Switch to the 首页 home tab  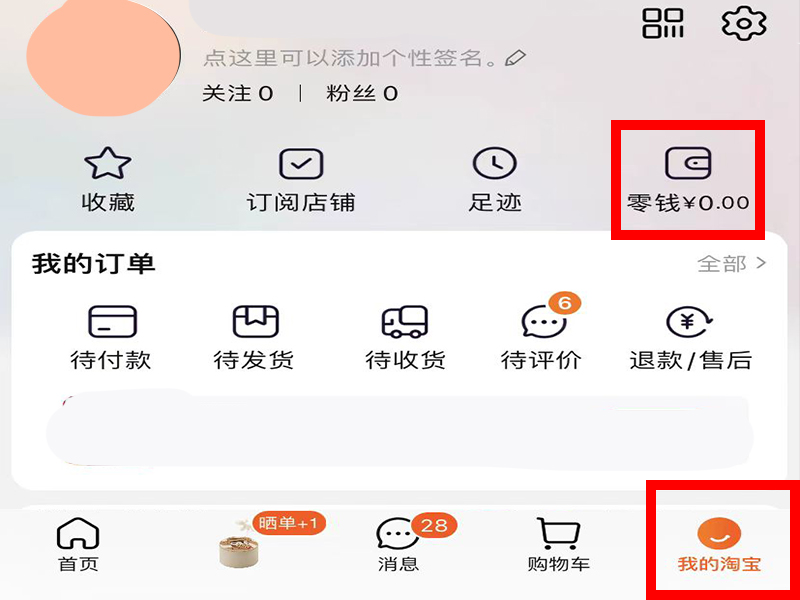click(x=78, y=545)
